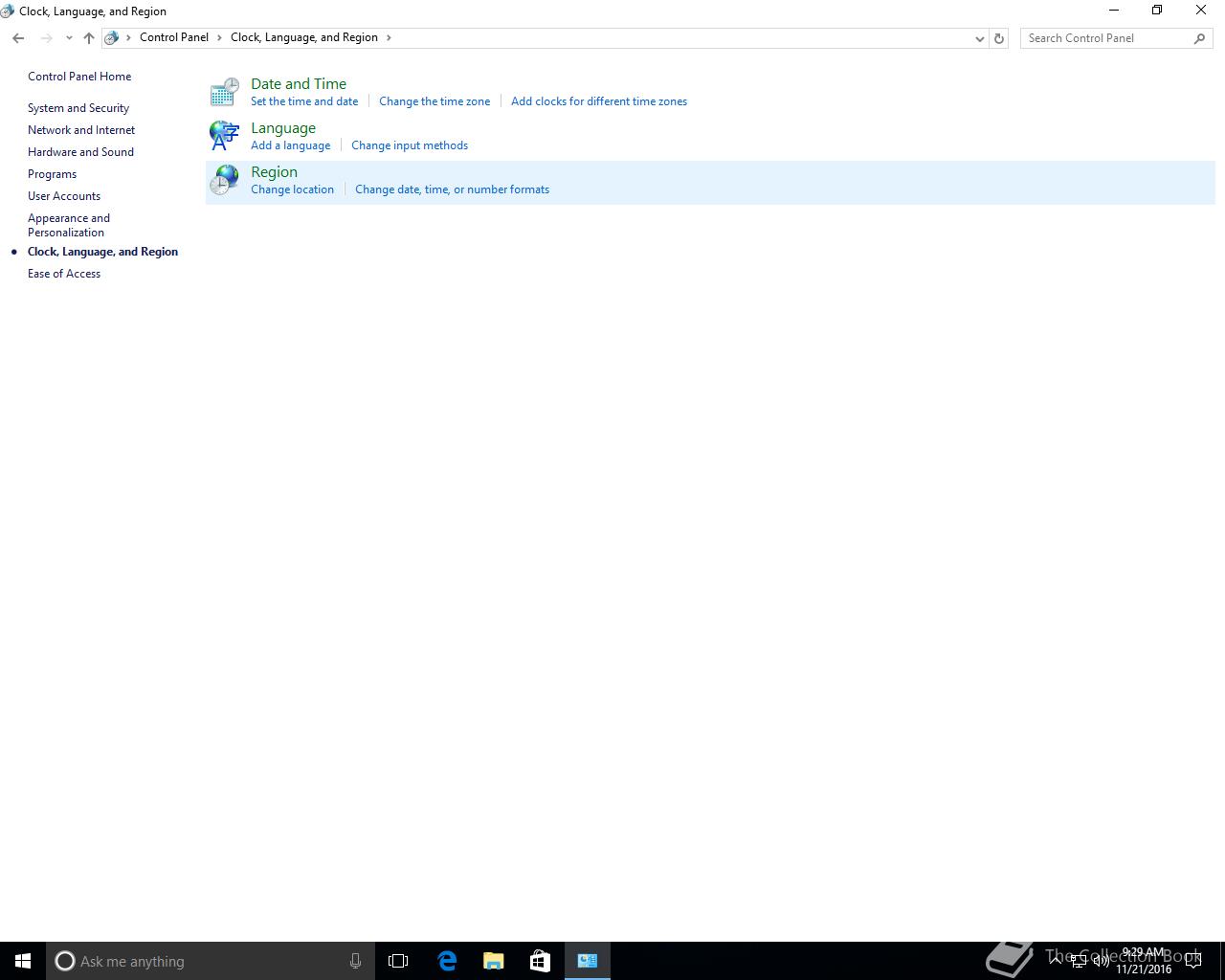Go forward with the Forward arrow
Screen dimensions: 1225x980
(x=46, y=38)
